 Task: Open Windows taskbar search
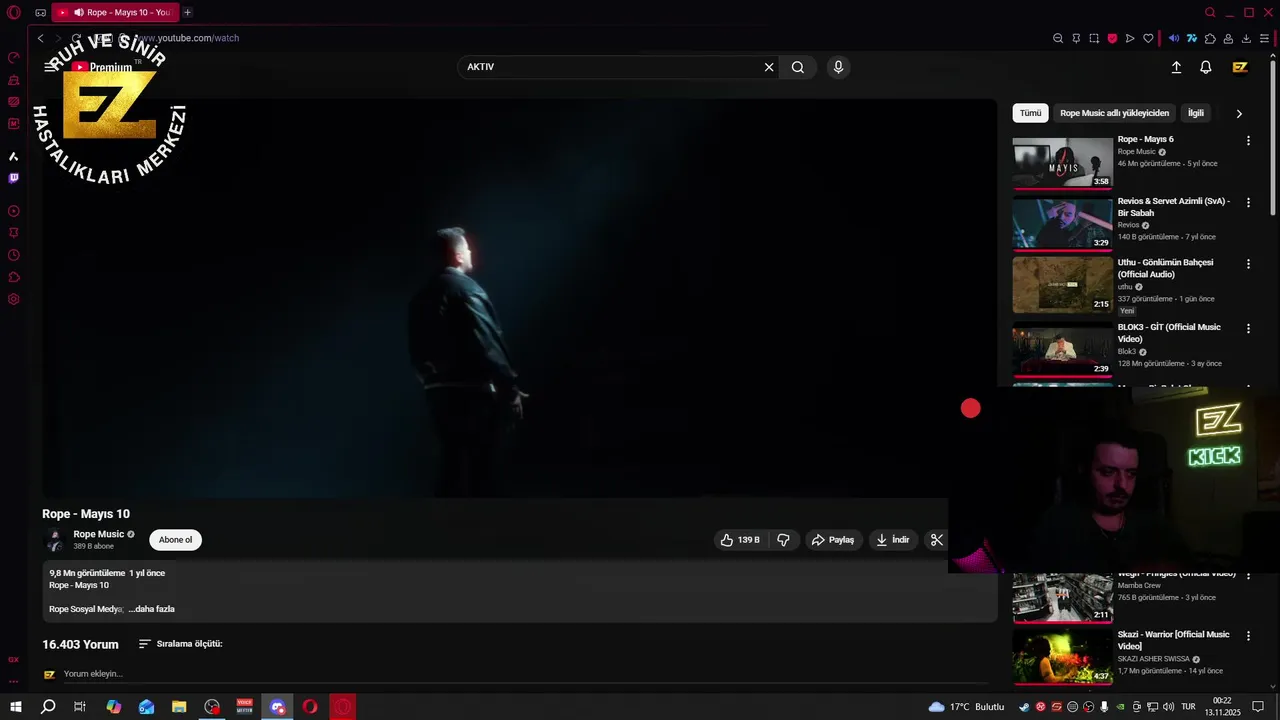pos(48,707)
